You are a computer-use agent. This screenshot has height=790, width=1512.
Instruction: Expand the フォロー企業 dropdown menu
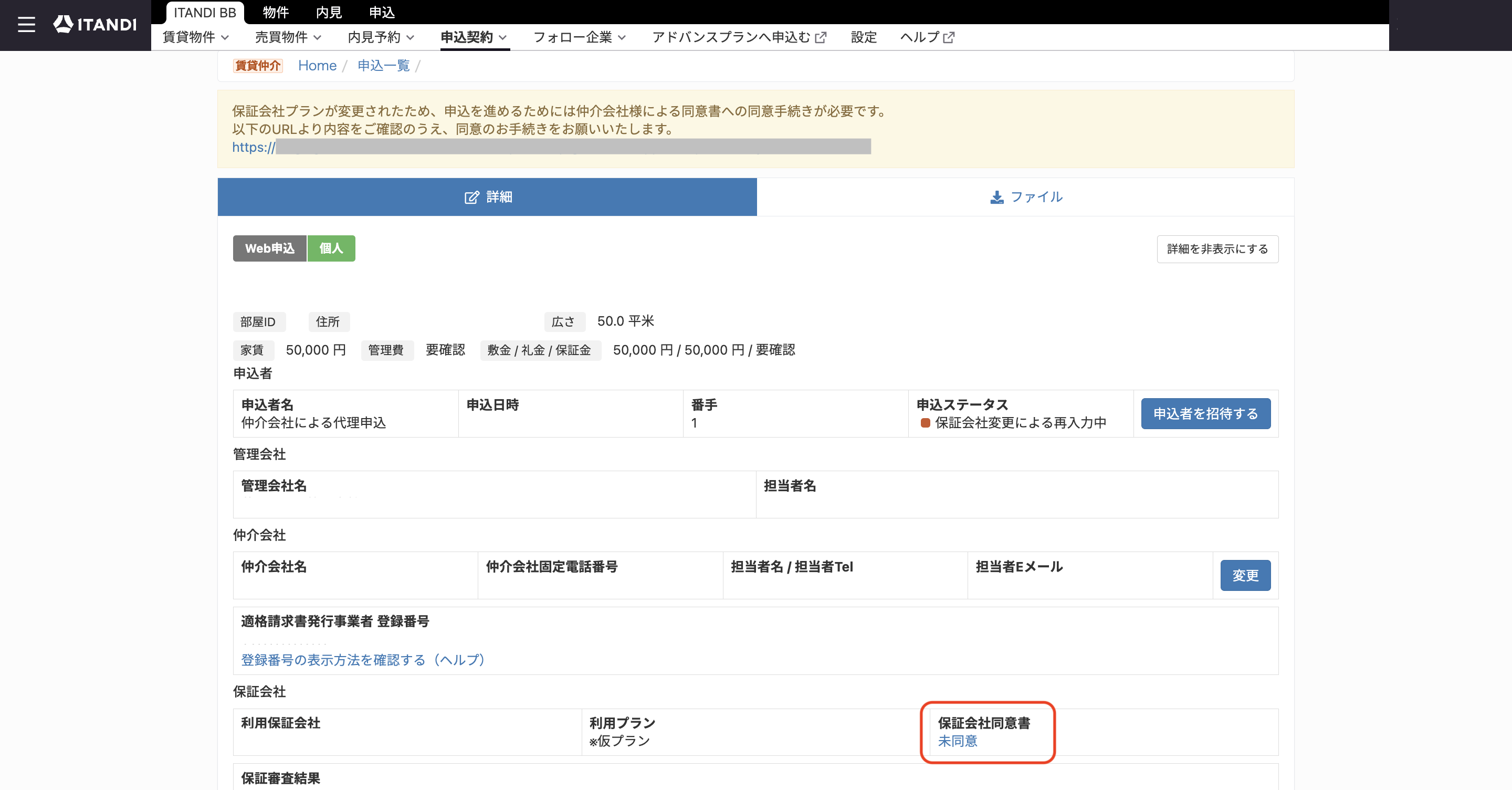(579, 37)
